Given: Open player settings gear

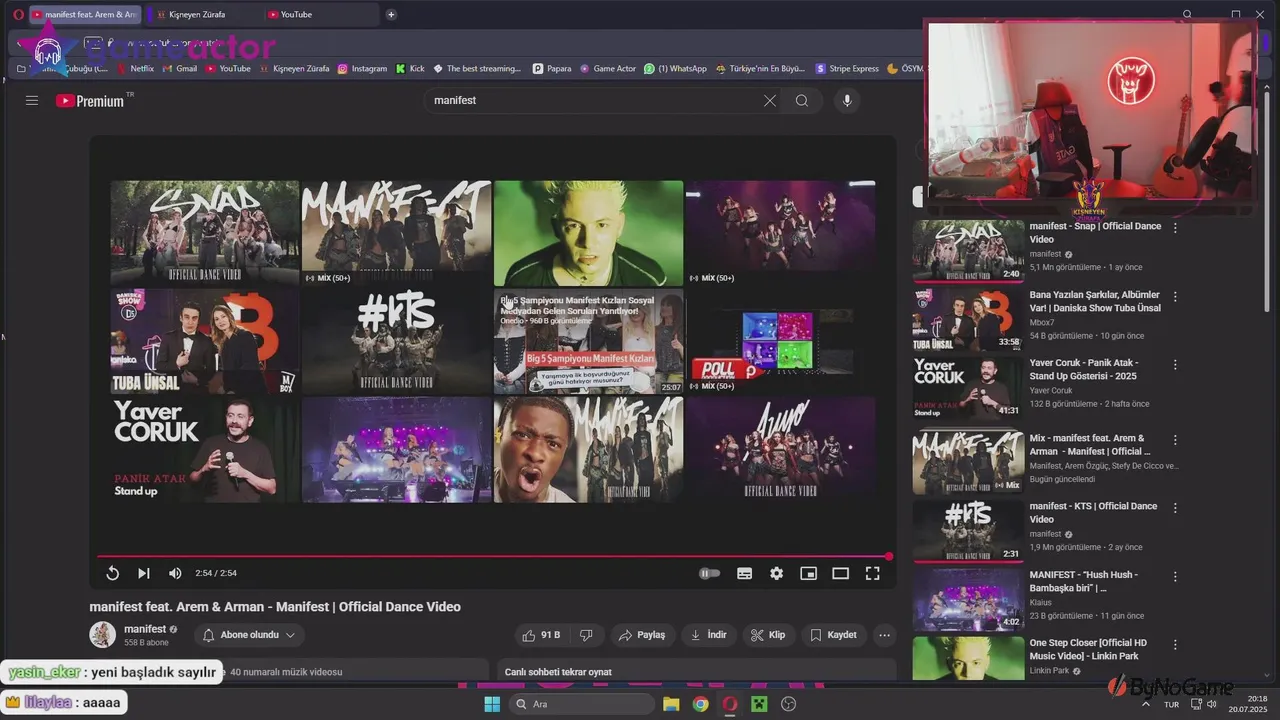Looking at the screenshot, I should point(776,573).
